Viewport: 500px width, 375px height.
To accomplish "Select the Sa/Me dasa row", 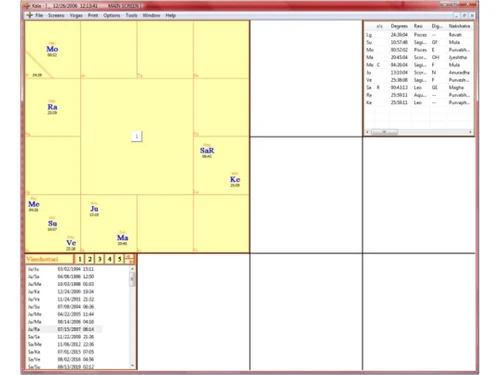I will point(63,344).
